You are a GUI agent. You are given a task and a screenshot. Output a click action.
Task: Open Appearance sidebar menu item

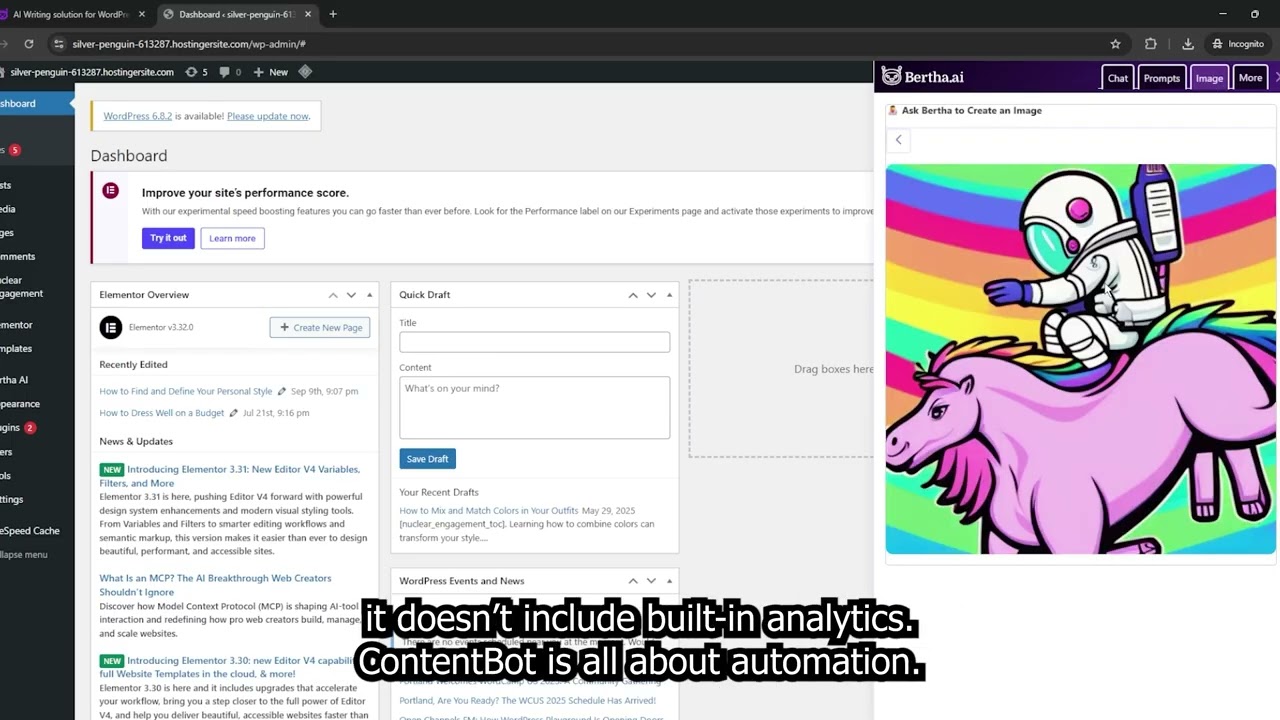pyautogui.click(x=37, y=404)
